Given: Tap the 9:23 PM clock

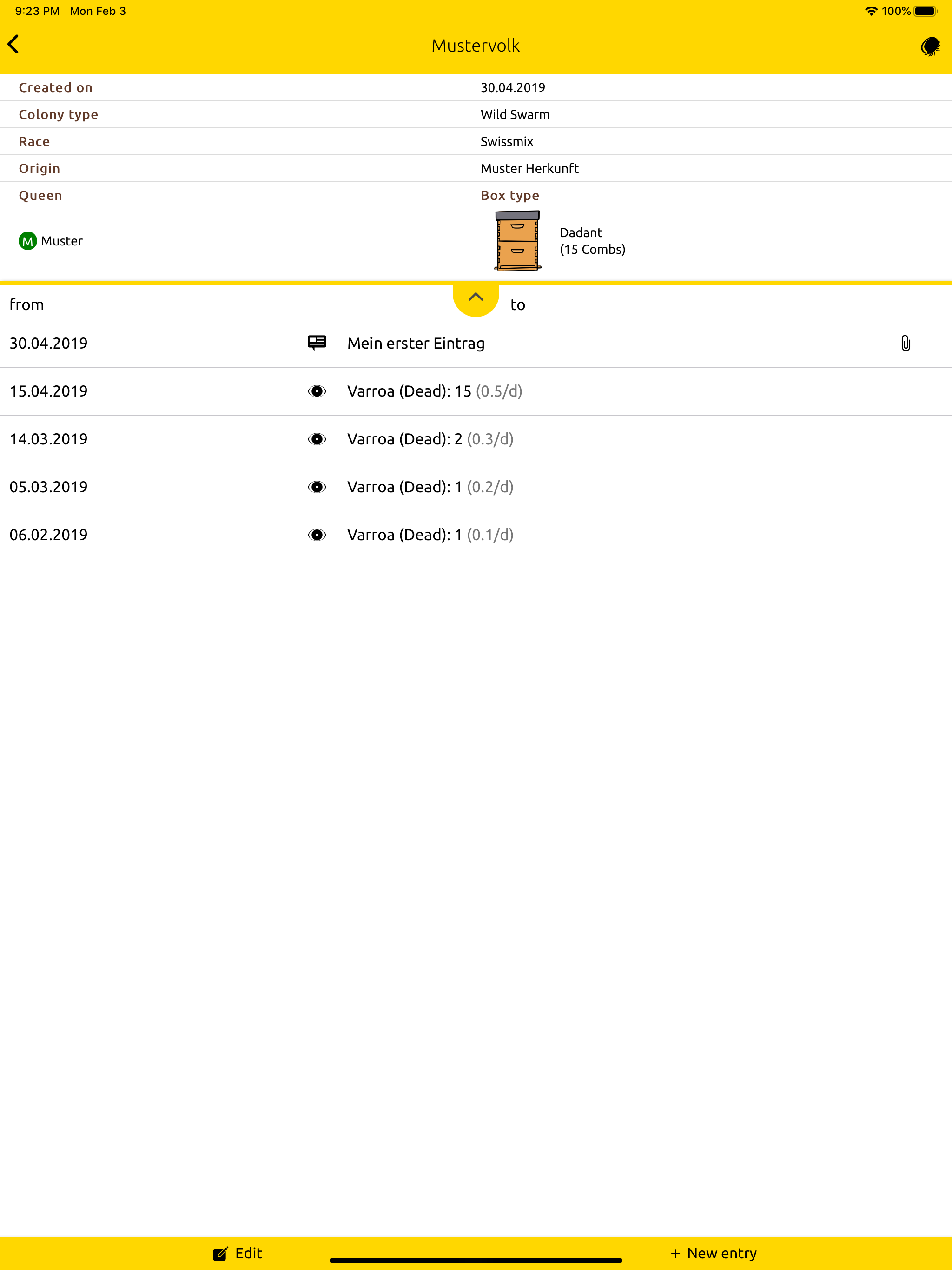Looking at the screenshot, I should pos(37,11).
